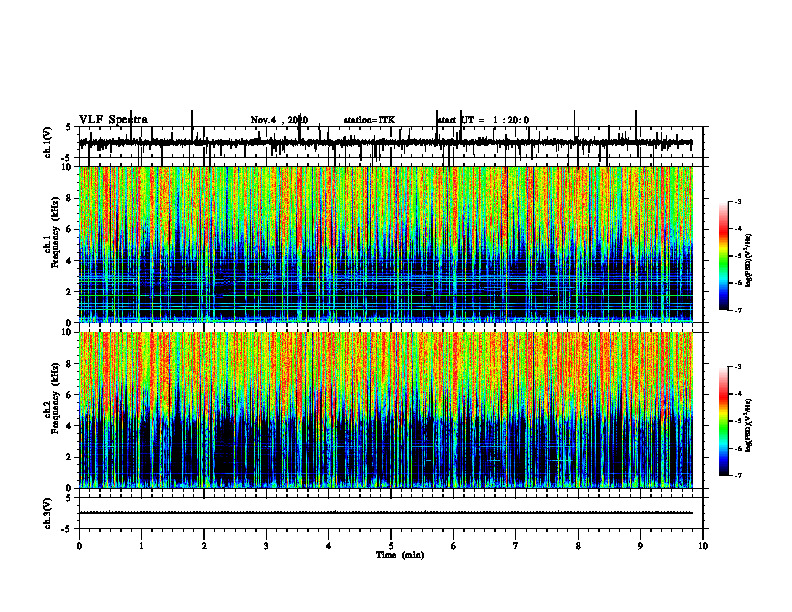Viewport: 792px width, 612px height.
Task: Click time axis tick label '2'
Action: (x=204, y=546)
